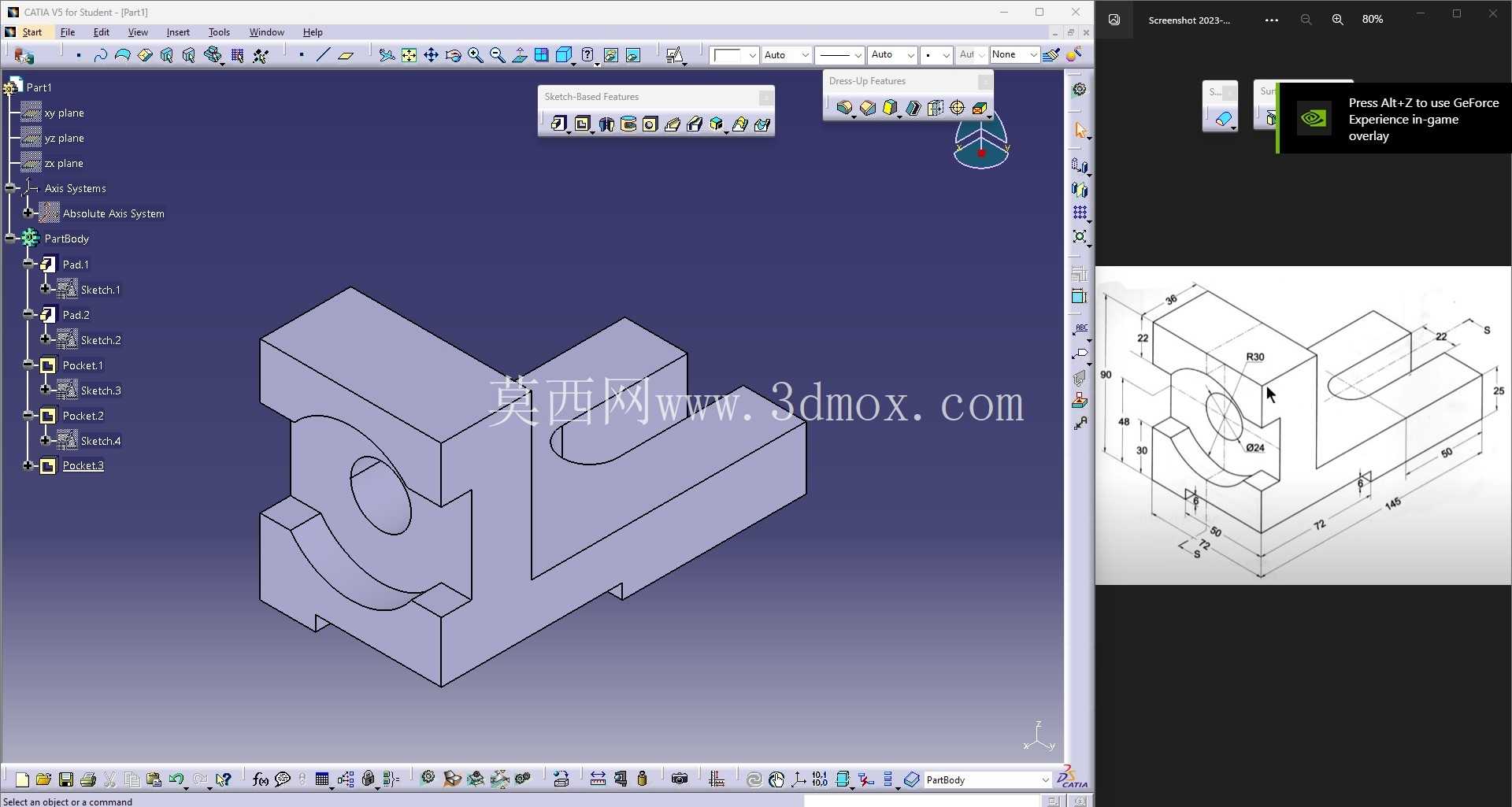Collapse the Pad.2 tree node
The width and height of the screenshot is (1512, 807).
pos(28,314)
